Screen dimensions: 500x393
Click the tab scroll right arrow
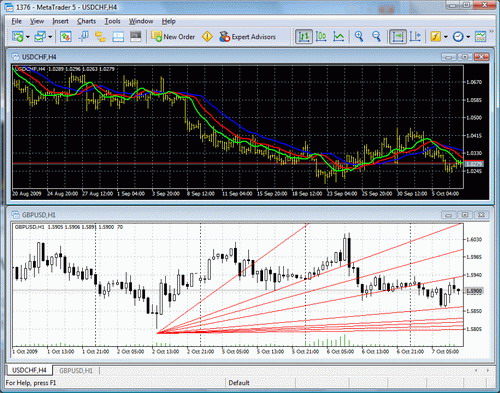(x=488, y=370)
